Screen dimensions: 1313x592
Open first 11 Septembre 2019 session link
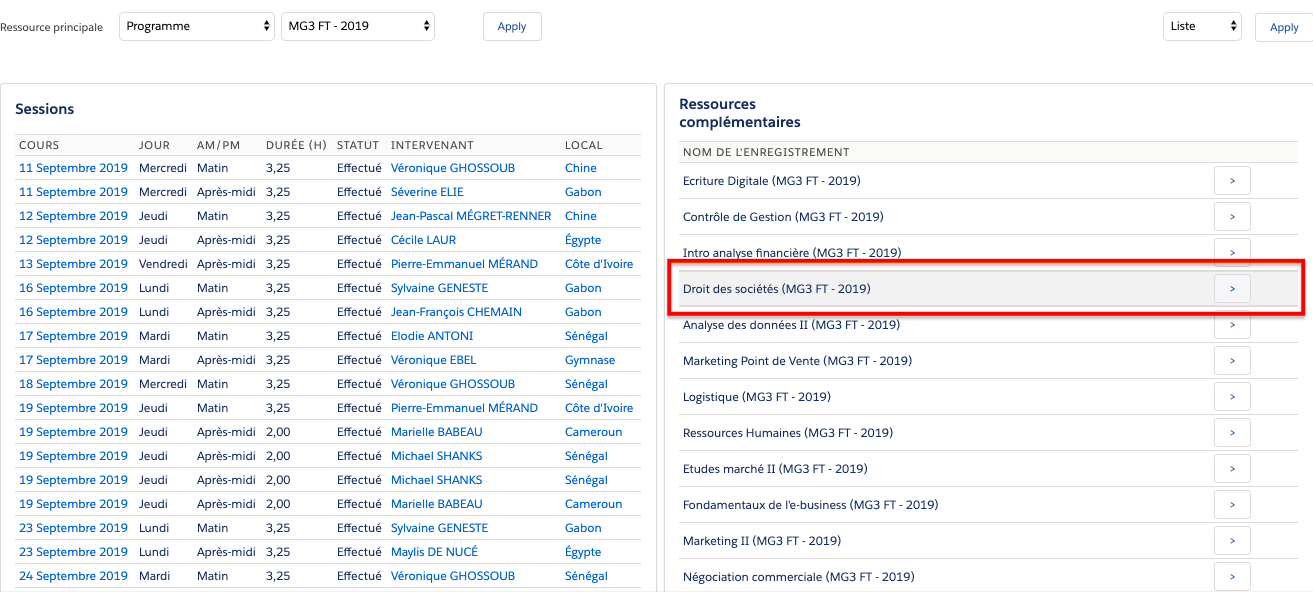(x=73, y=168)
